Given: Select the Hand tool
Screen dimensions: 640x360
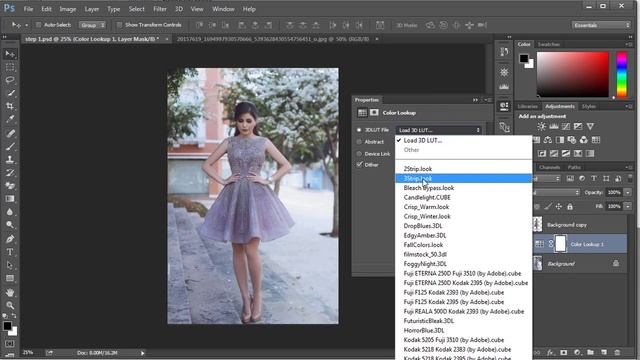Looking at the screenshot, I should [10, 292].
